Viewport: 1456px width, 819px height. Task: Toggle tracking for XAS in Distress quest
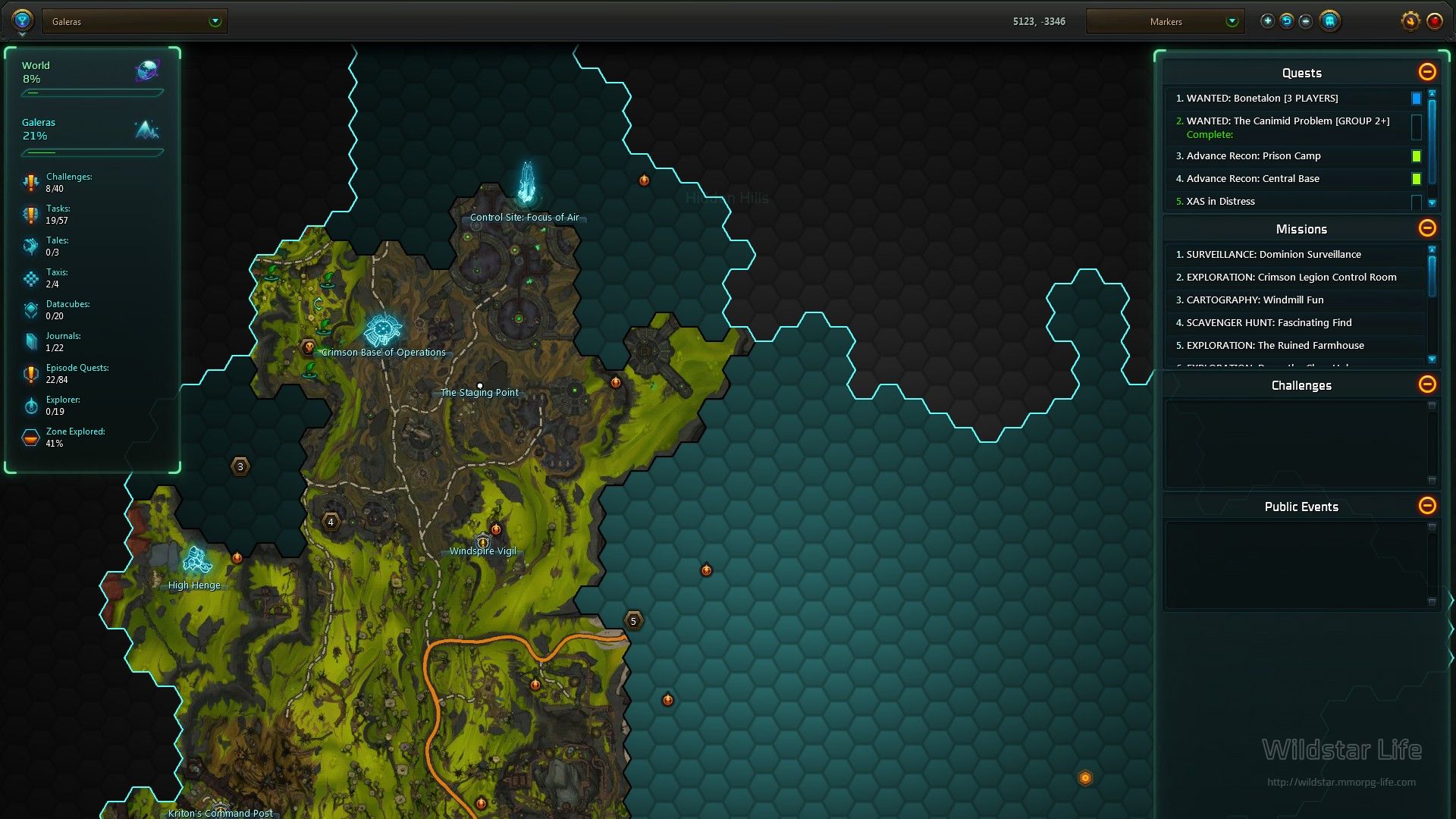coord(1416,202)
